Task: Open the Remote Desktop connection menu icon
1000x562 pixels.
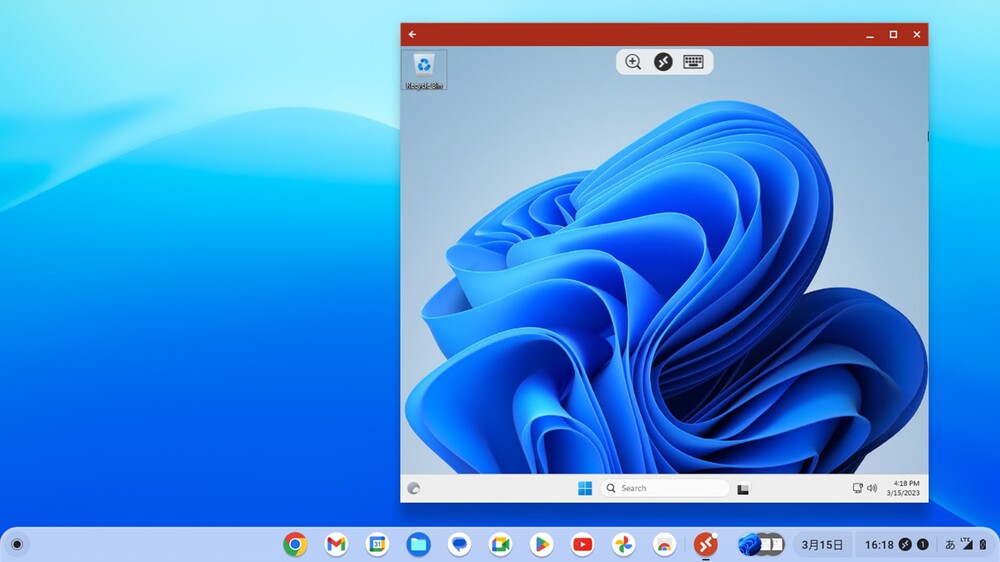Action: pyautogui.click(x=663, y=62)
